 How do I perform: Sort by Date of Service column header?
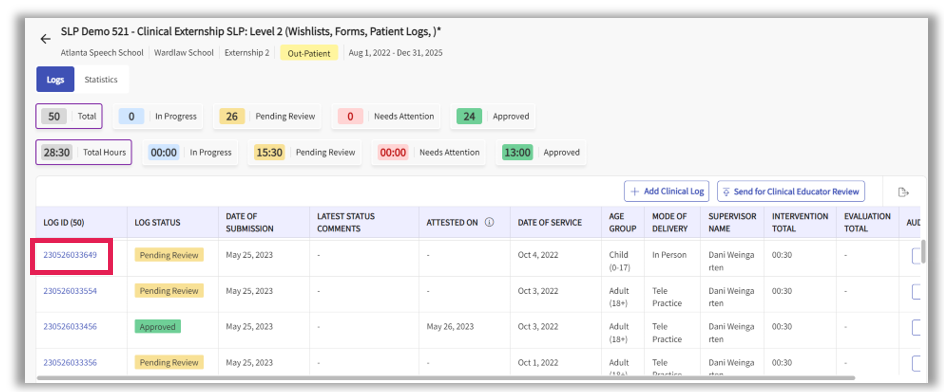point(550,223)
